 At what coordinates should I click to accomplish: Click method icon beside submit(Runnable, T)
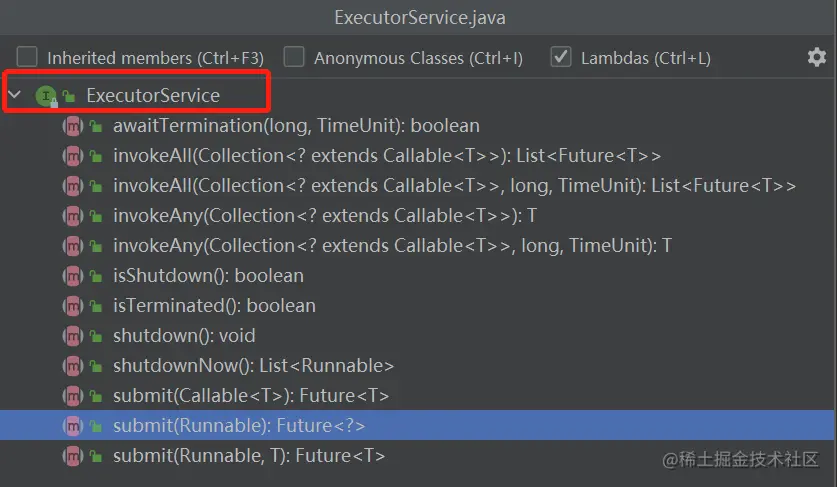[x=73, y=456]
